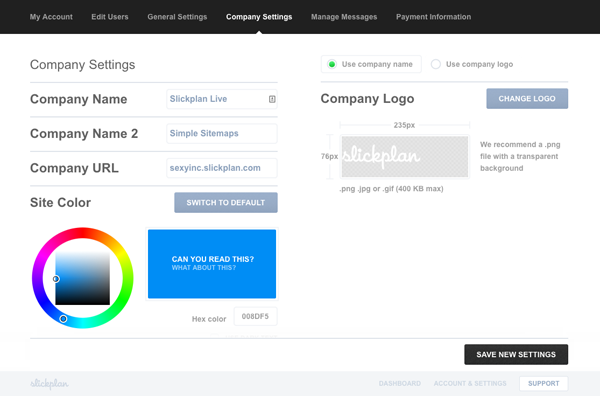Image resolution: width=600 pixels, height=396 pixels.
Task: Click the Company URL text field
Action: [x=222, y=168]
